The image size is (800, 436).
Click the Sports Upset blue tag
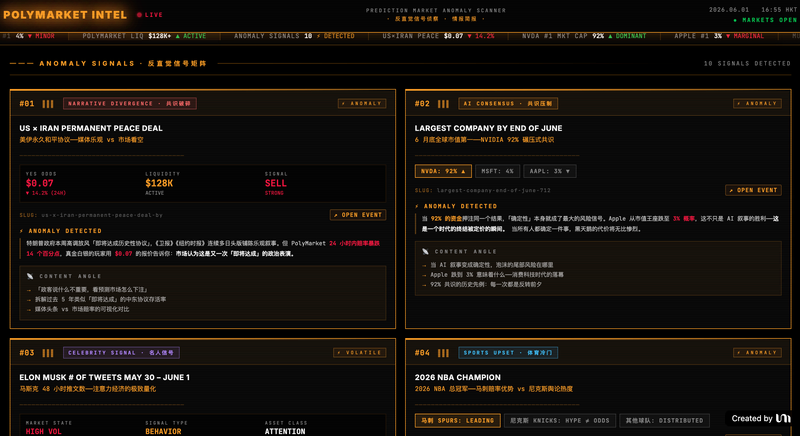point(508,353)
